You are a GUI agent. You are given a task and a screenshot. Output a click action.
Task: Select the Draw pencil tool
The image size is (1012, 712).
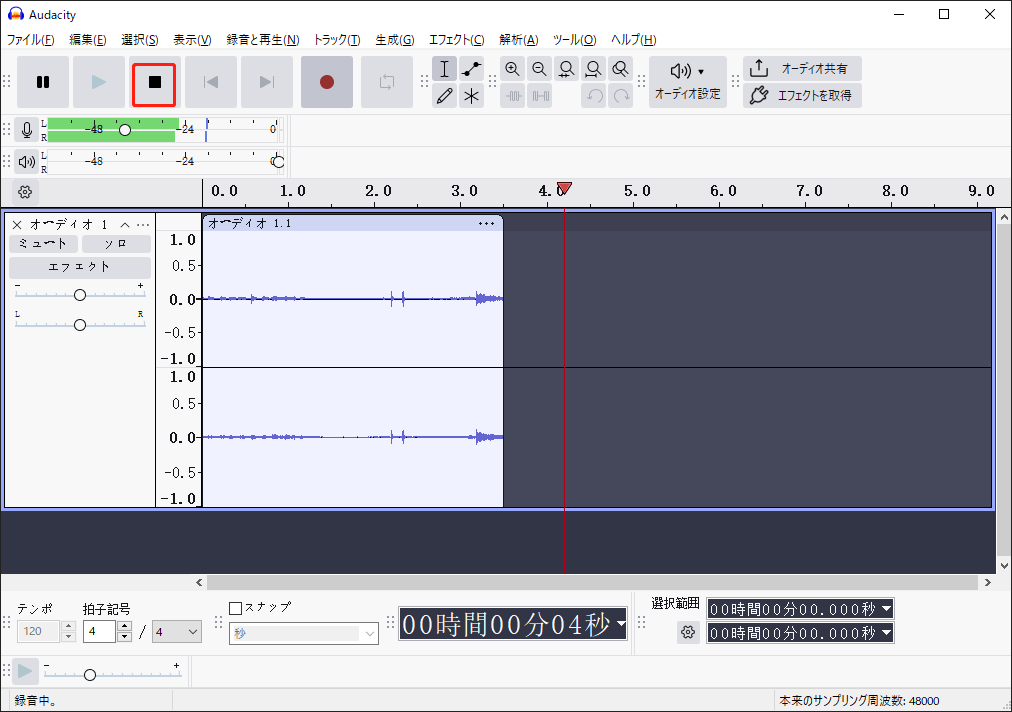(445, 96)
